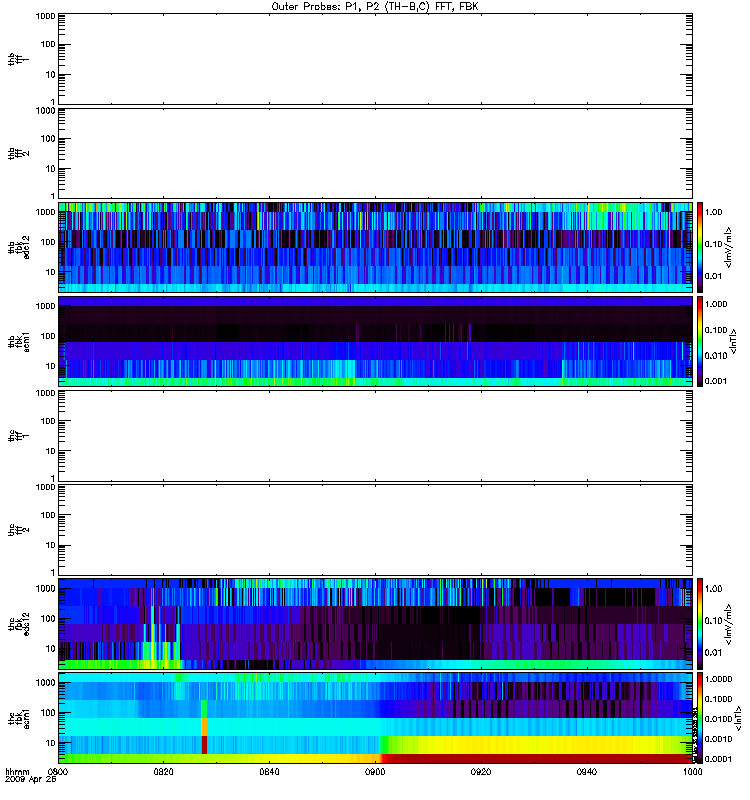The height and width of the screenshot is (800, 750).
Task: Click the 100 y-axis tick of thb fbk scm1 panel
Action: pos(48,336)
